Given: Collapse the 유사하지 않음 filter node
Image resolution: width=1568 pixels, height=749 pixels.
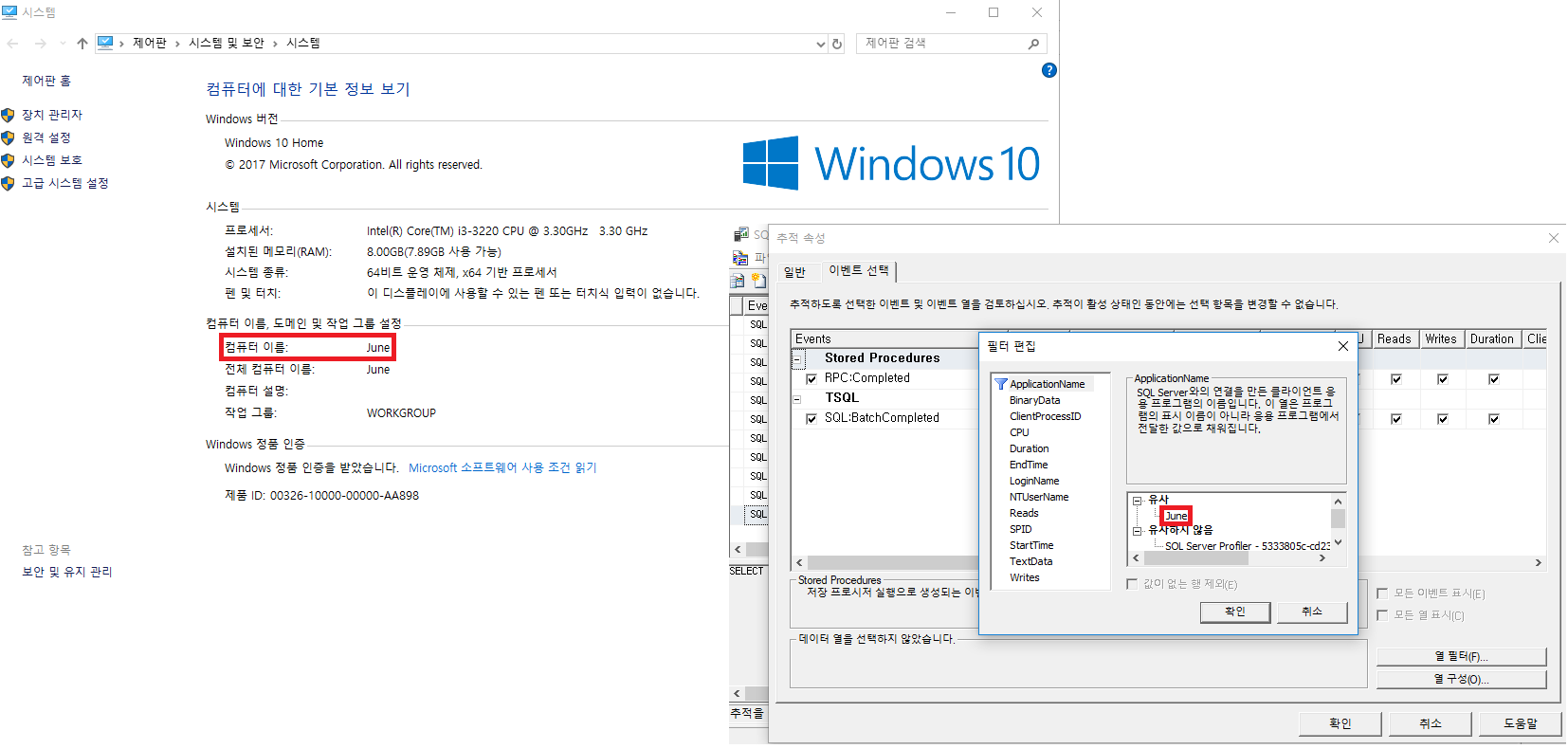Looking at the screenshot, I should (x=1137, y=531).
